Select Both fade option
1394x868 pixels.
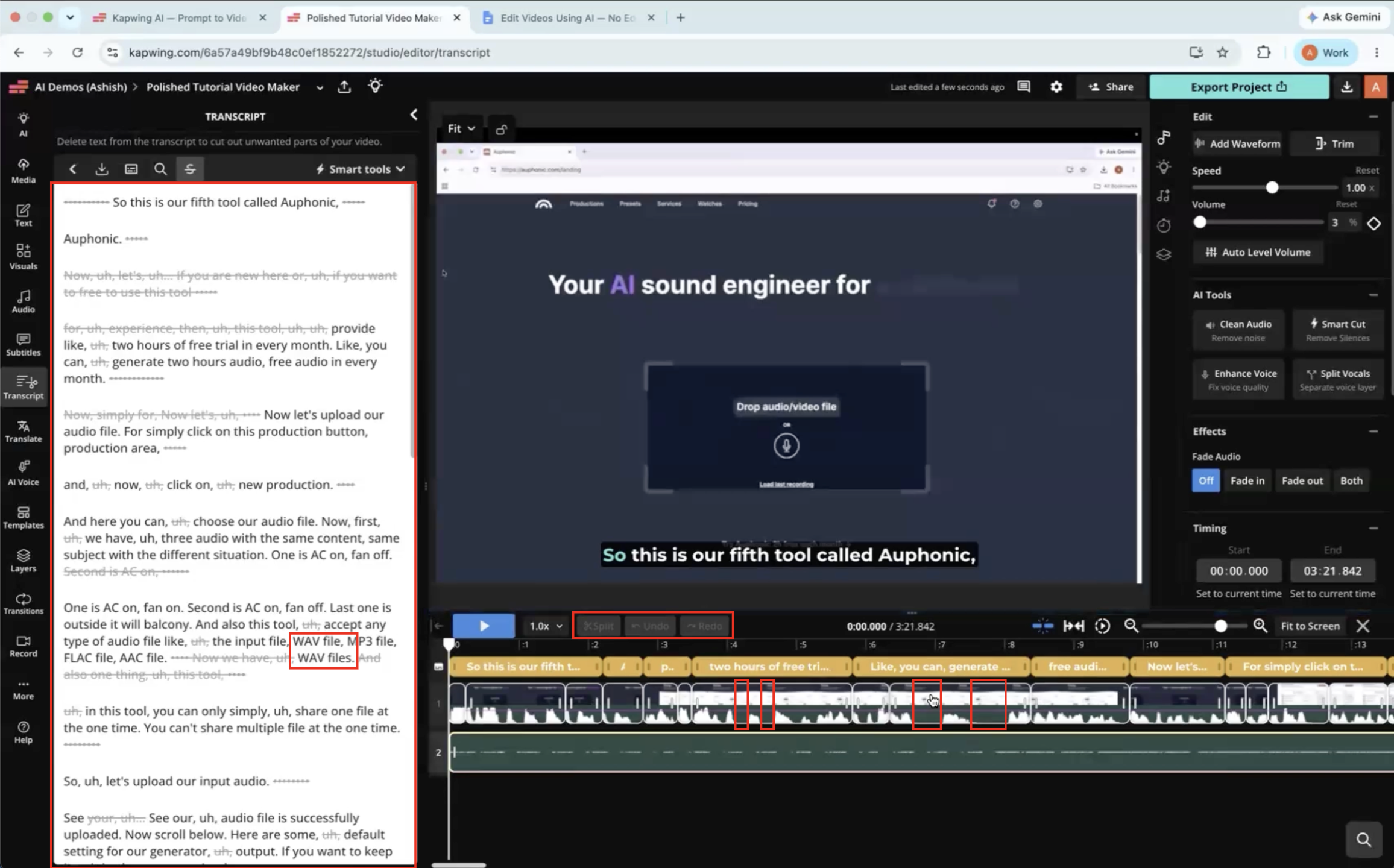(x=1351, y=480)
